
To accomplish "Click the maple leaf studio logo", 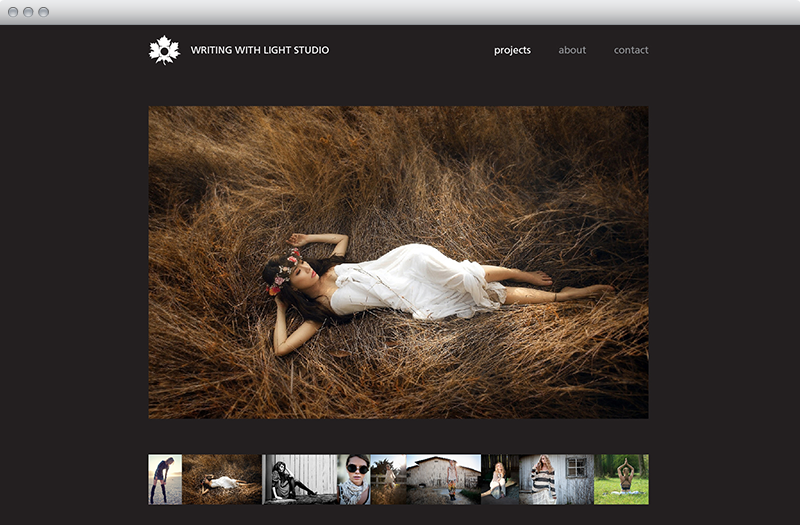I will coord(164,50).
